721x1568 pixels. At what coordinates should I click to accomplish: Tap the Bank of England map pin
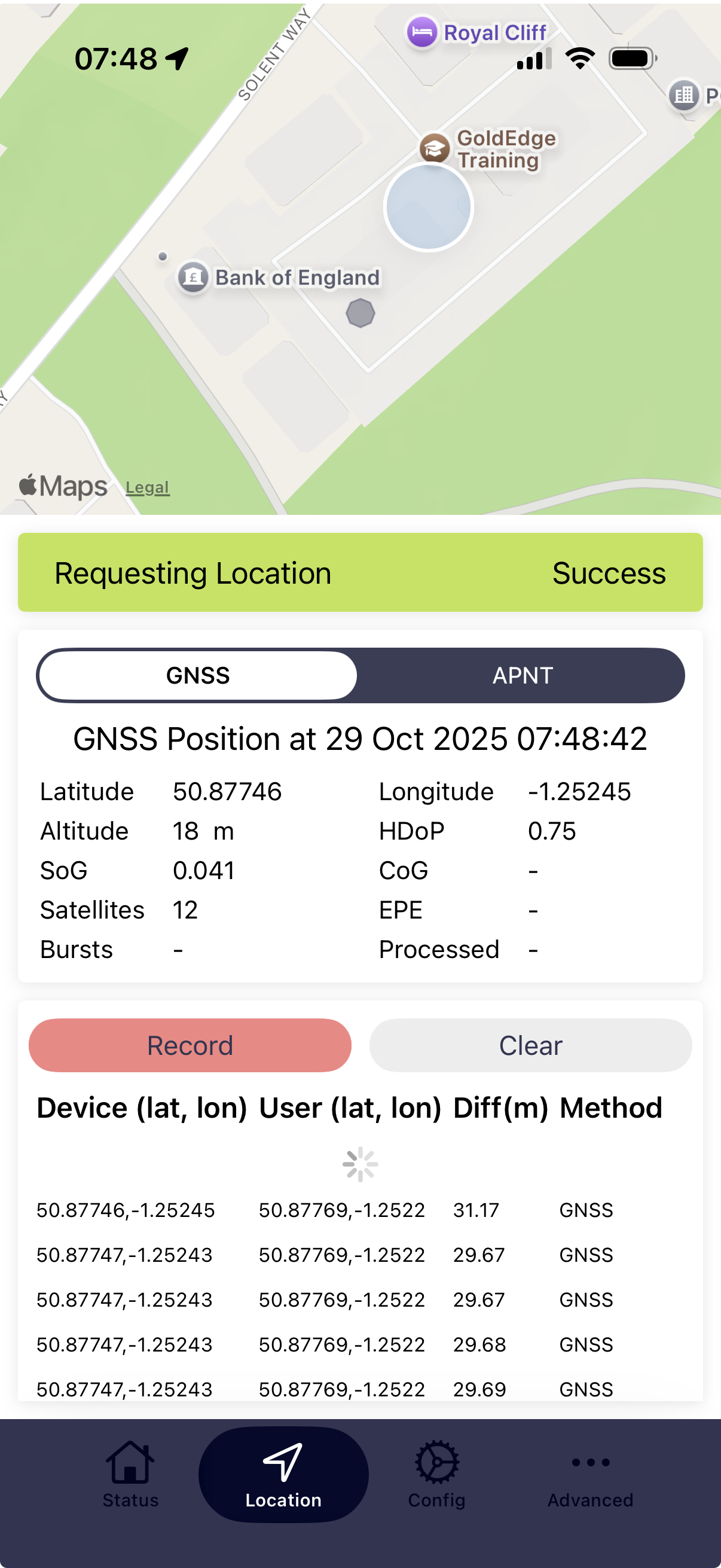click(x=193, y=277)
